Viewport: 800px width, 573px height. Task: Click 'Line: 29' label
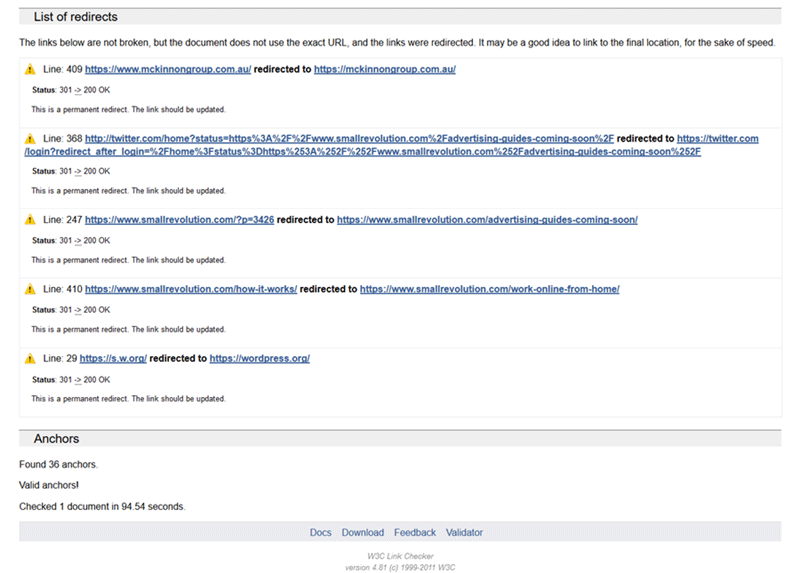coord(60,359)
